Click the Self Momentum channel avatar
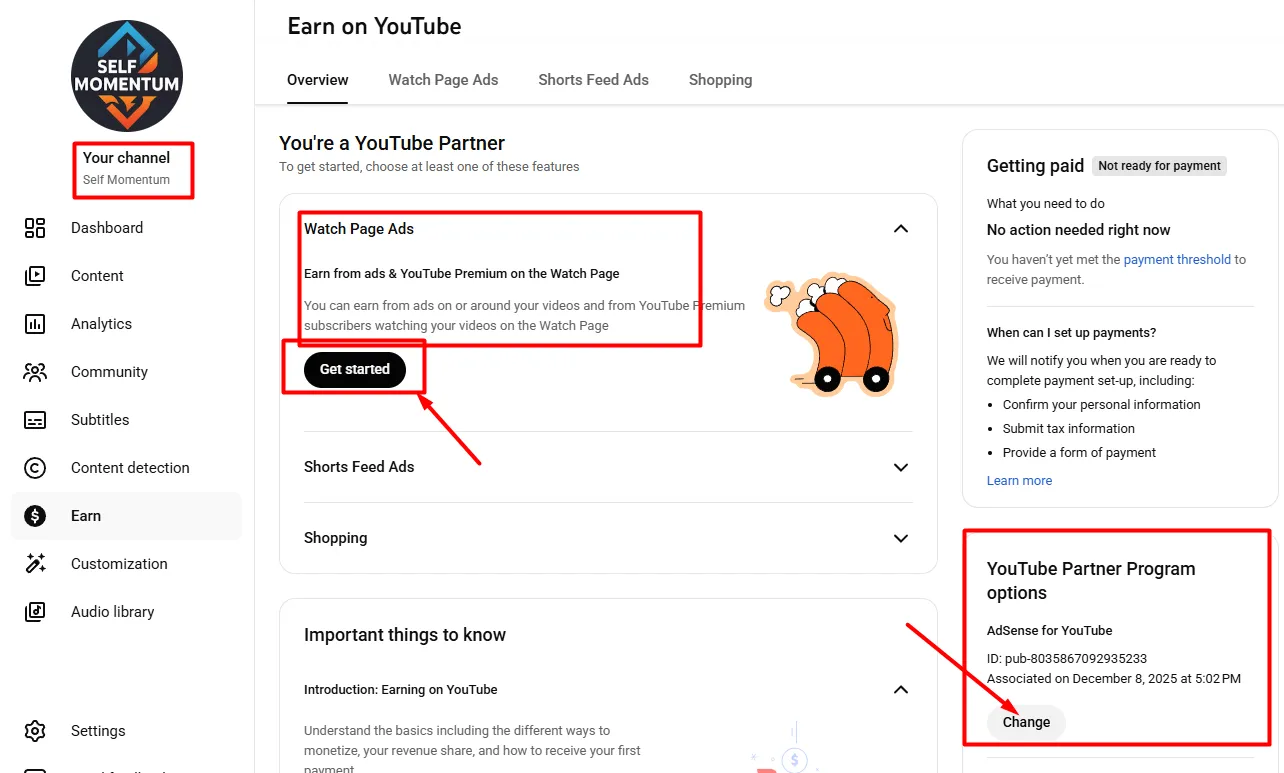 coord(126,75)
